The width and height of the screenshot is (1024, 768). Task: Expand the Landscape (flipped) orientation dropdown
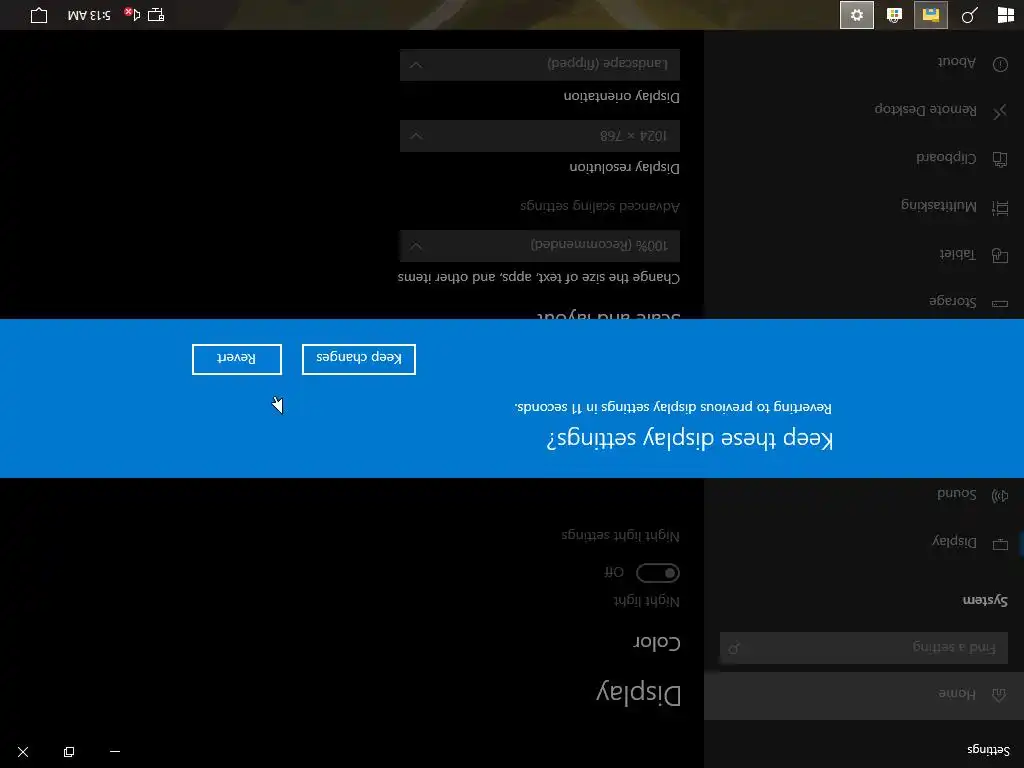539,64
